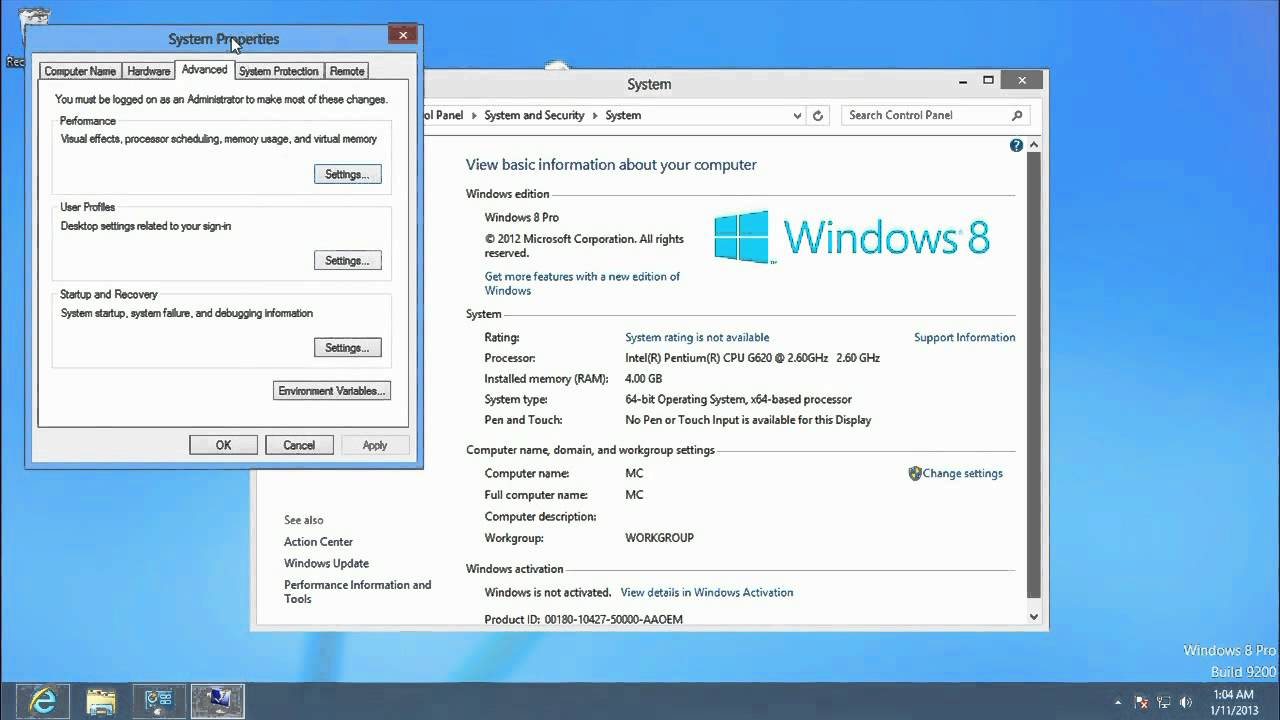Click the Control Panel taskbar icon
The height and width of the screenshot is (720, 1280).
[159, 700]
